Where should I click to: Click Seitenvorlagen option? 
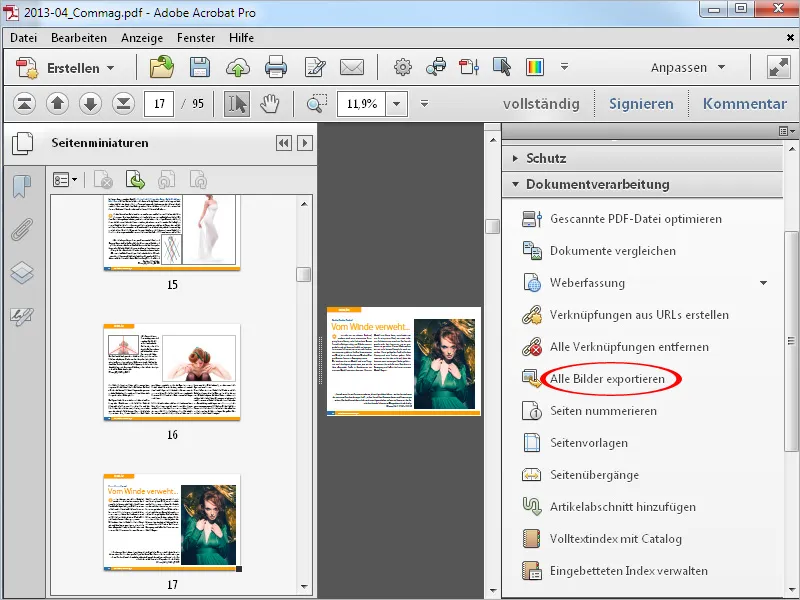click(589, 443)
